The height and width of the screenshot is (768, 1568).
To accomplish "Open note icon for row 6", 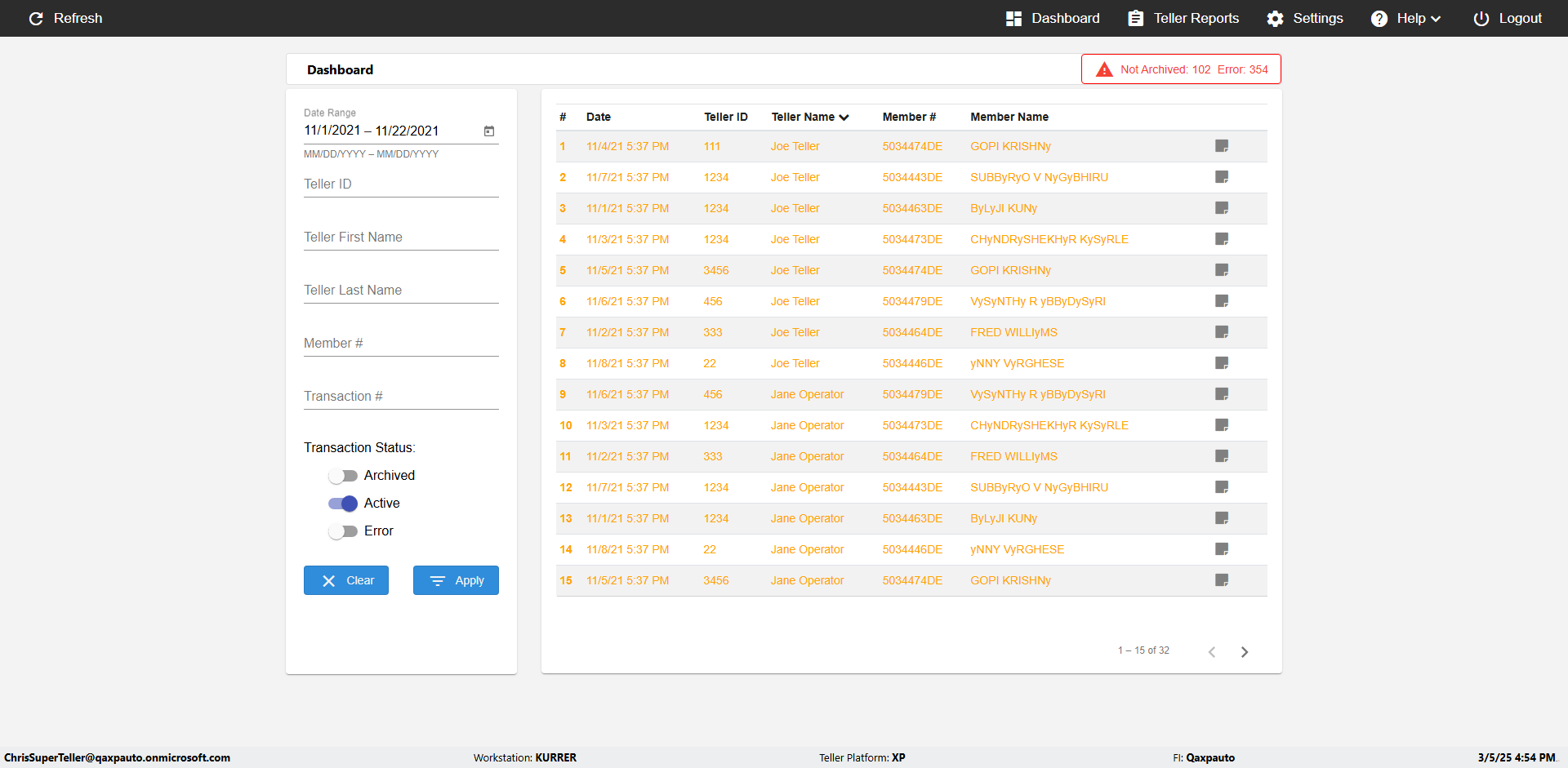I will [1222, 301].
